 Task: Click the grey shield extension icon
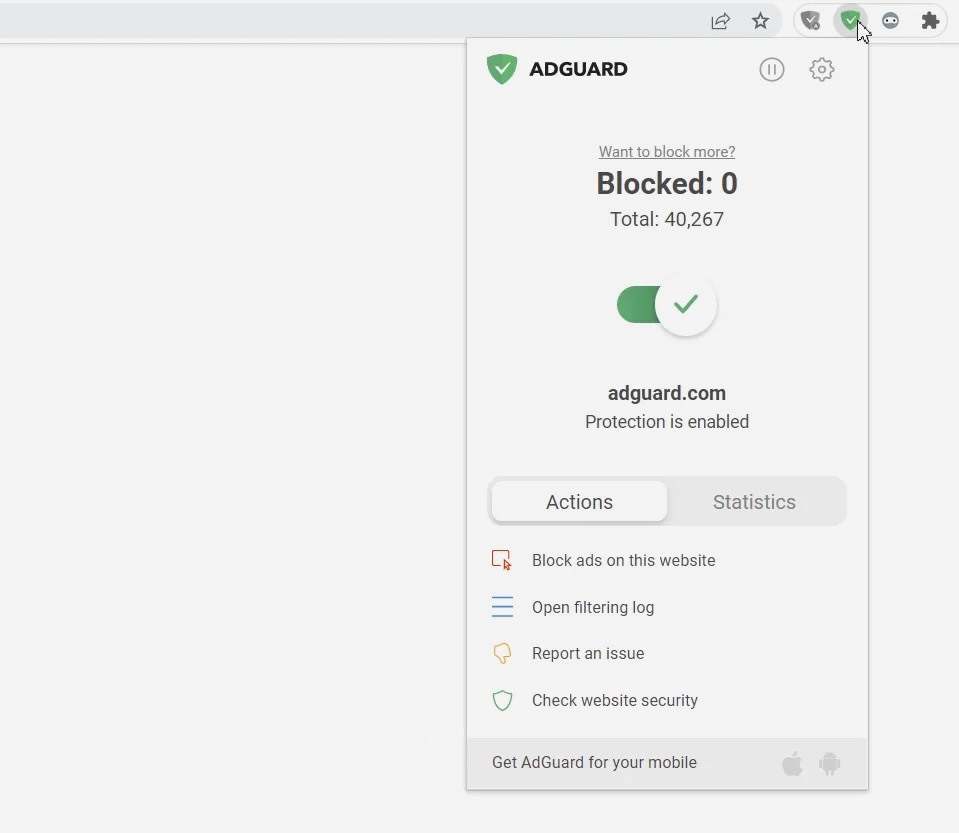[x=811, y=20]
